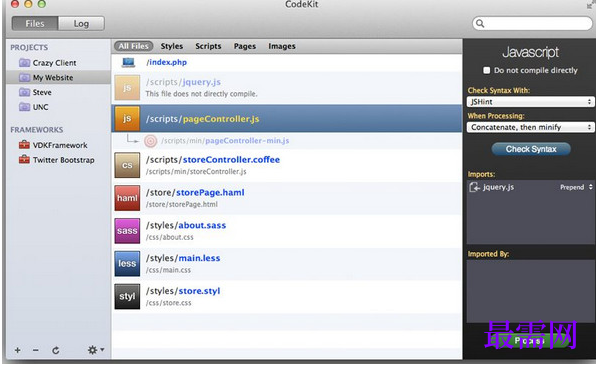Click the VDKFramework toolbox icon
This screenshot has height=366, width=596.
pos(24,145)
